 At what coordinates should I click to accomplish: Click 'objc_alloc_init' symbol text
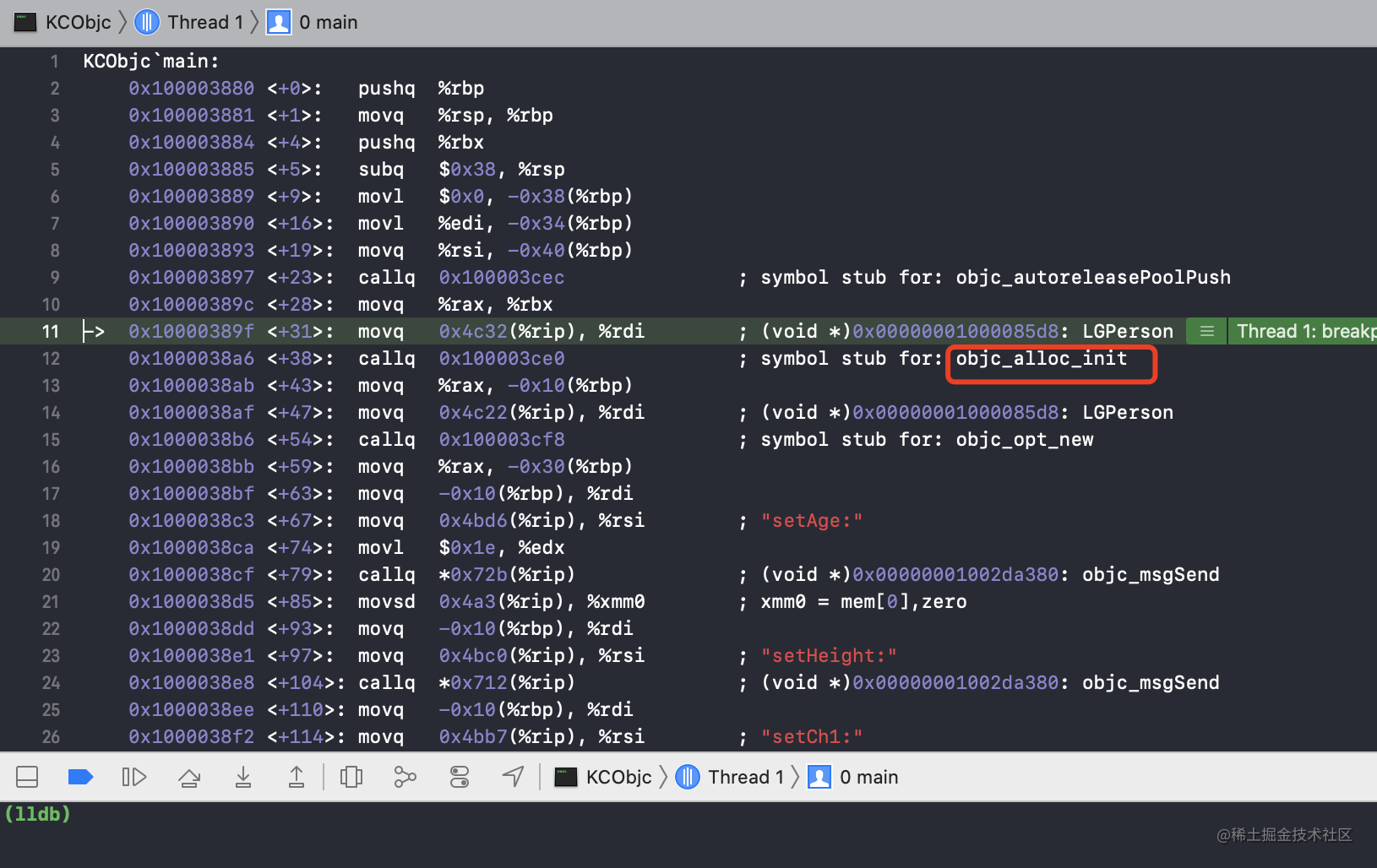pyautogui.click(x=1041, y=358)
